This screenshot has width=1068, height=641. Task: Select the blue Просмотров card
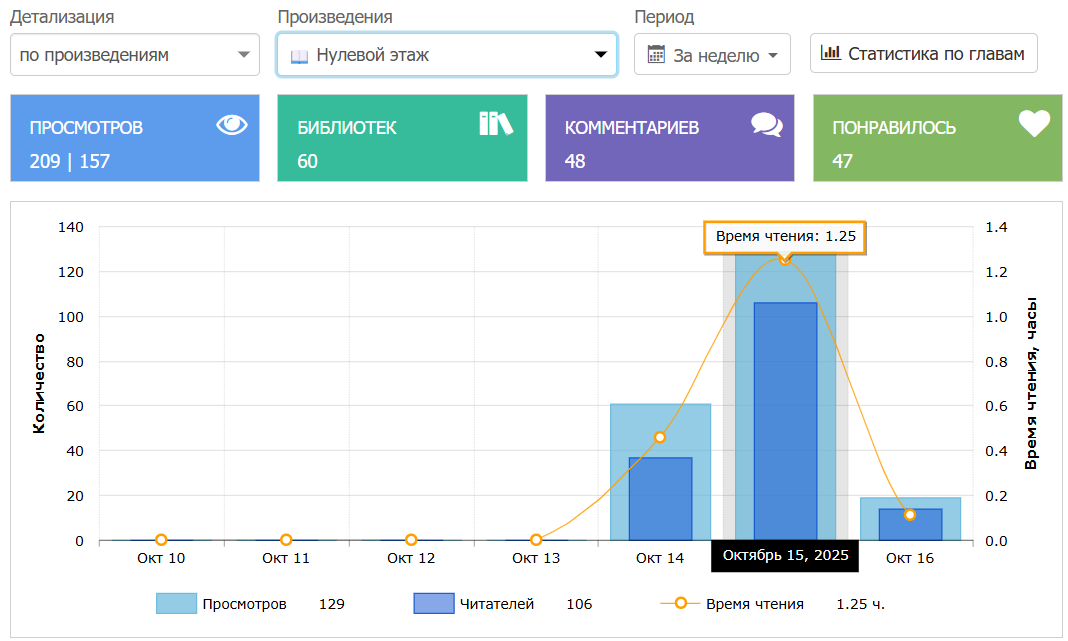click(135, 138)
